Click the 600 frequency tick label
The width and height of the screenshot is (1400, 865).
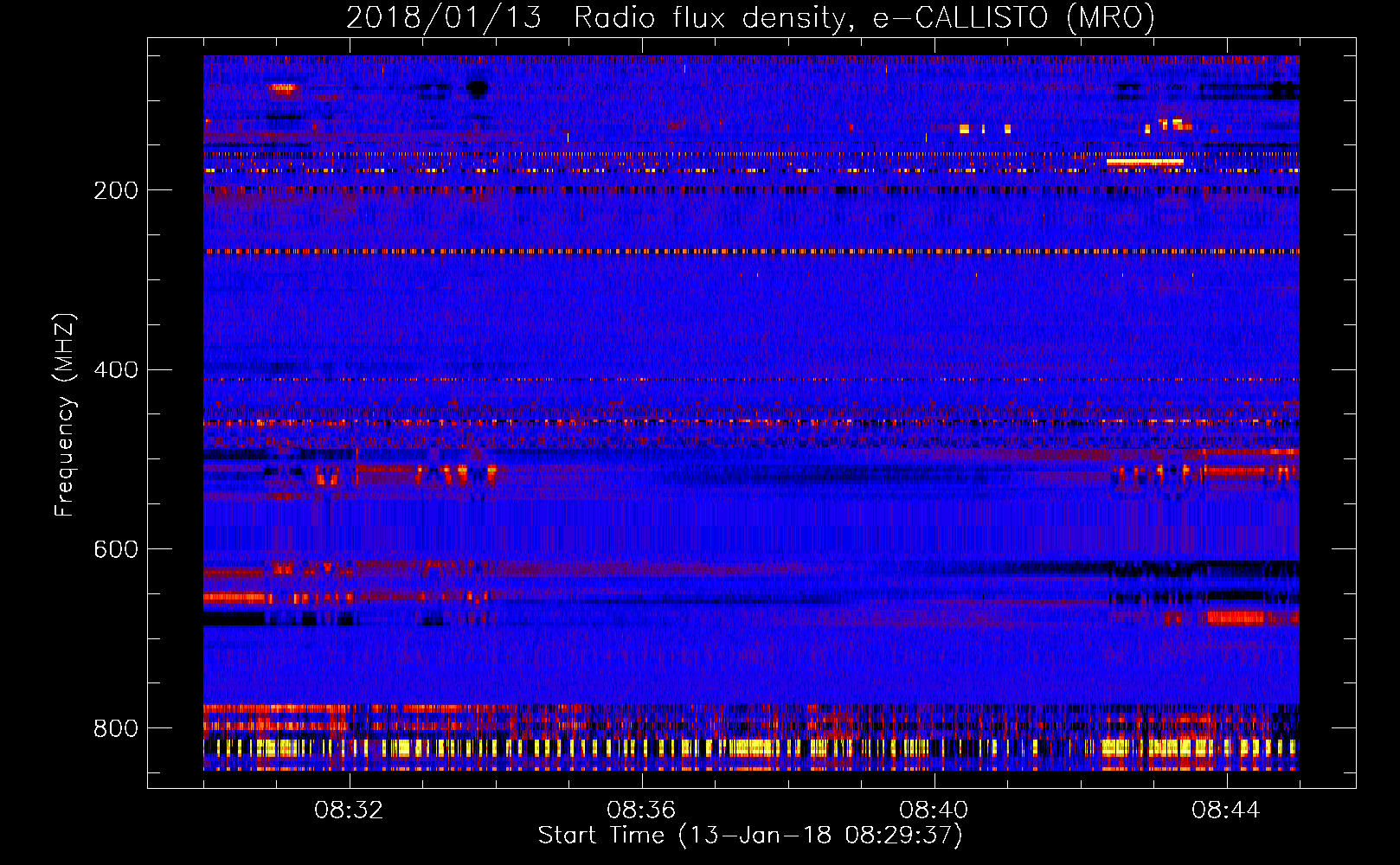click(116, 550)
